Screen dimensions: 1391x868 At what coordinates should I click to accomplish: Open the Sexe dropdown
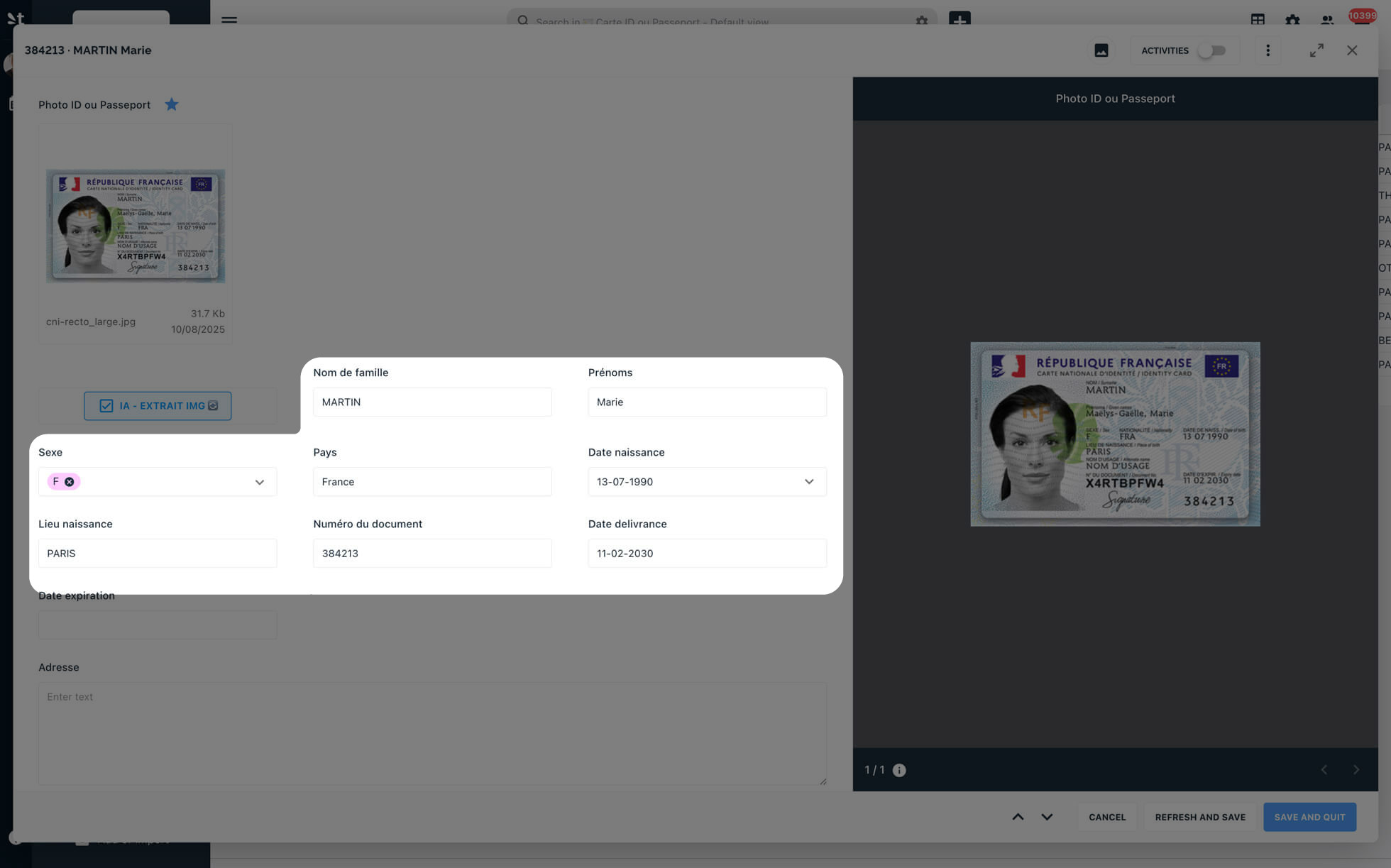(x=259, y=482)
